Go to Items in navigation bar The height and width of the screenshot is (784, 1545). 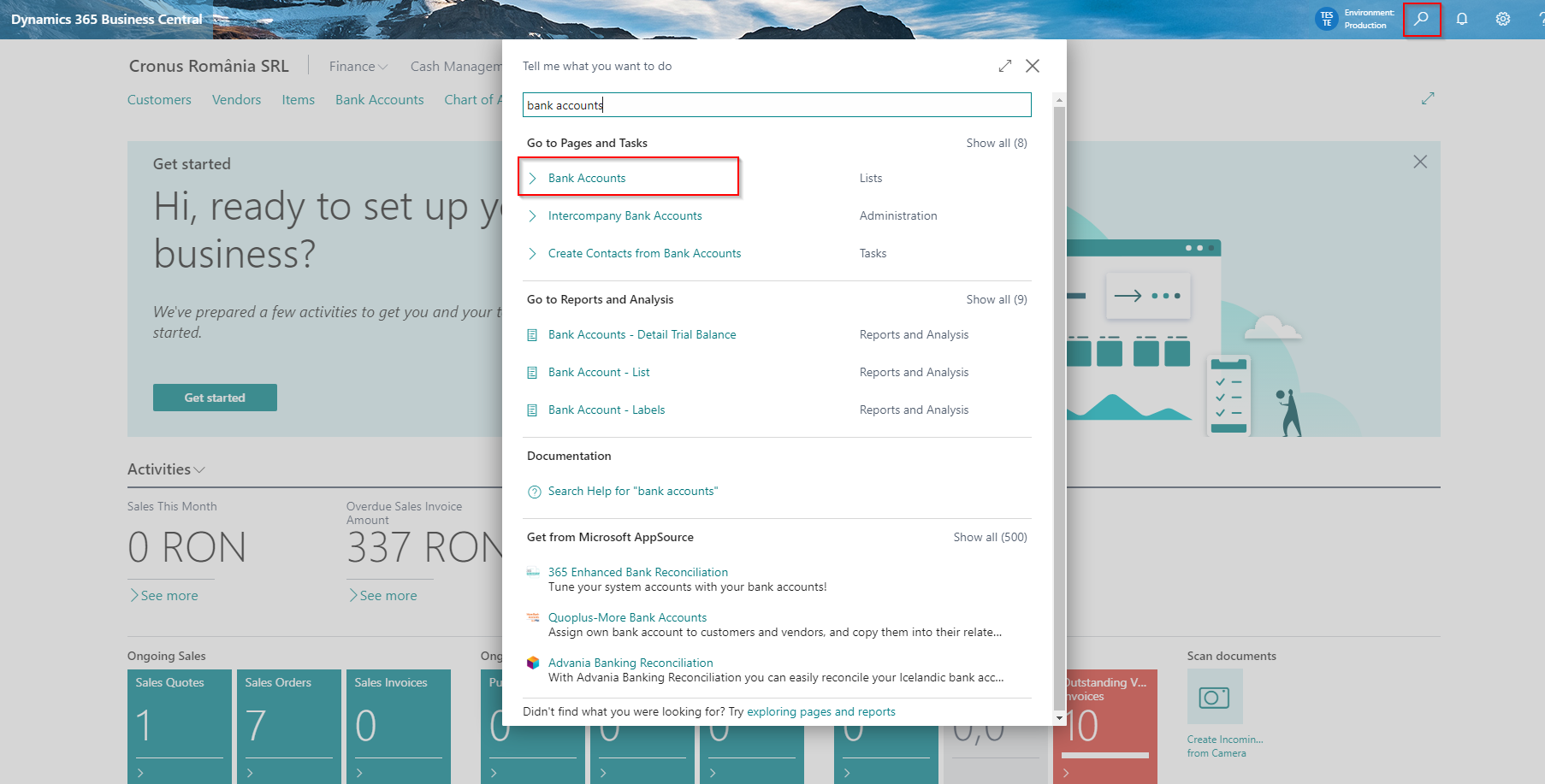click(x=298, y=99)
